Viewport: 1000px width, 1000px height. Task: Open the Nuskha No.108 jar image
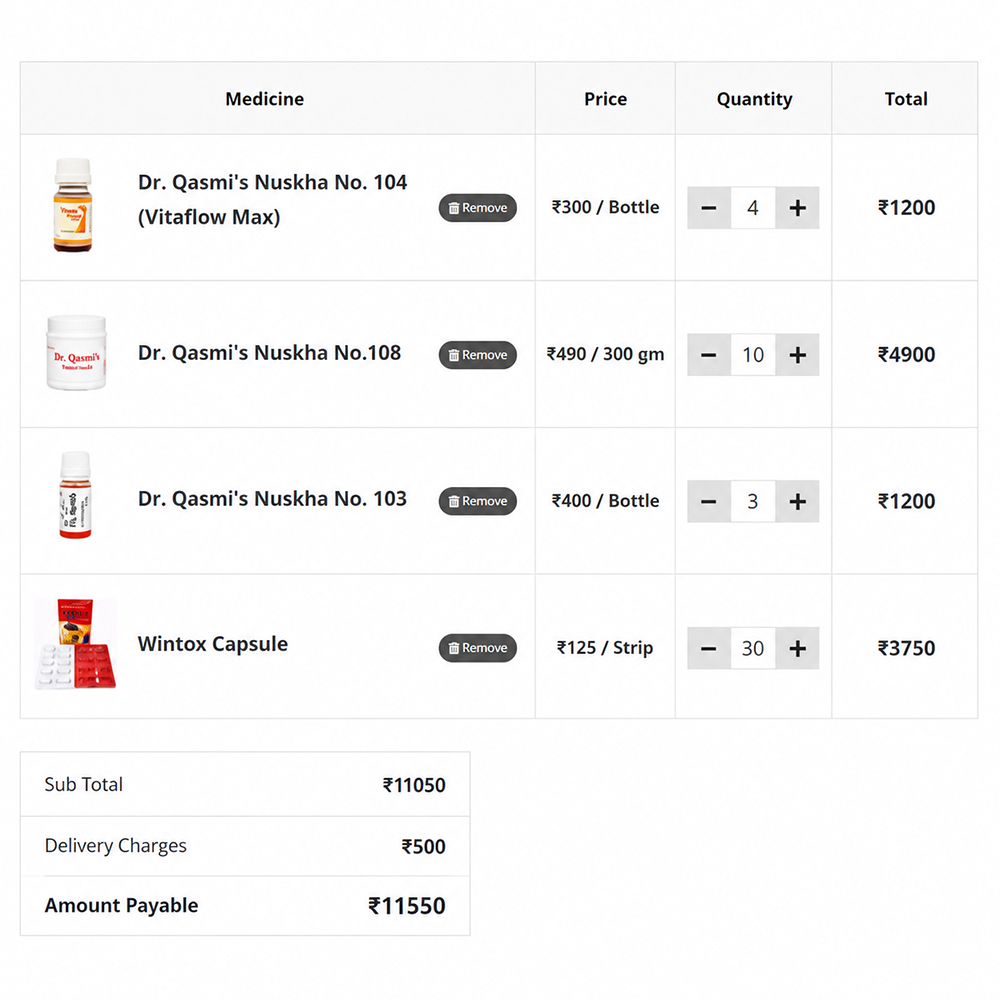77,352
